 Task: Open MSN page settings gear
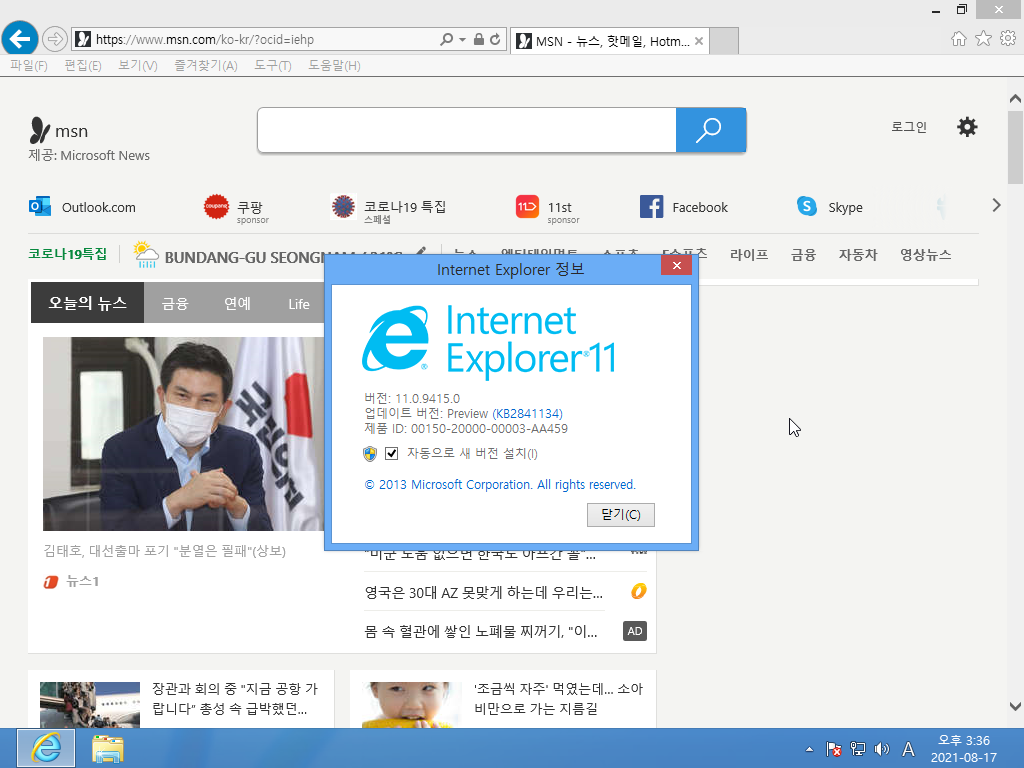967,127
